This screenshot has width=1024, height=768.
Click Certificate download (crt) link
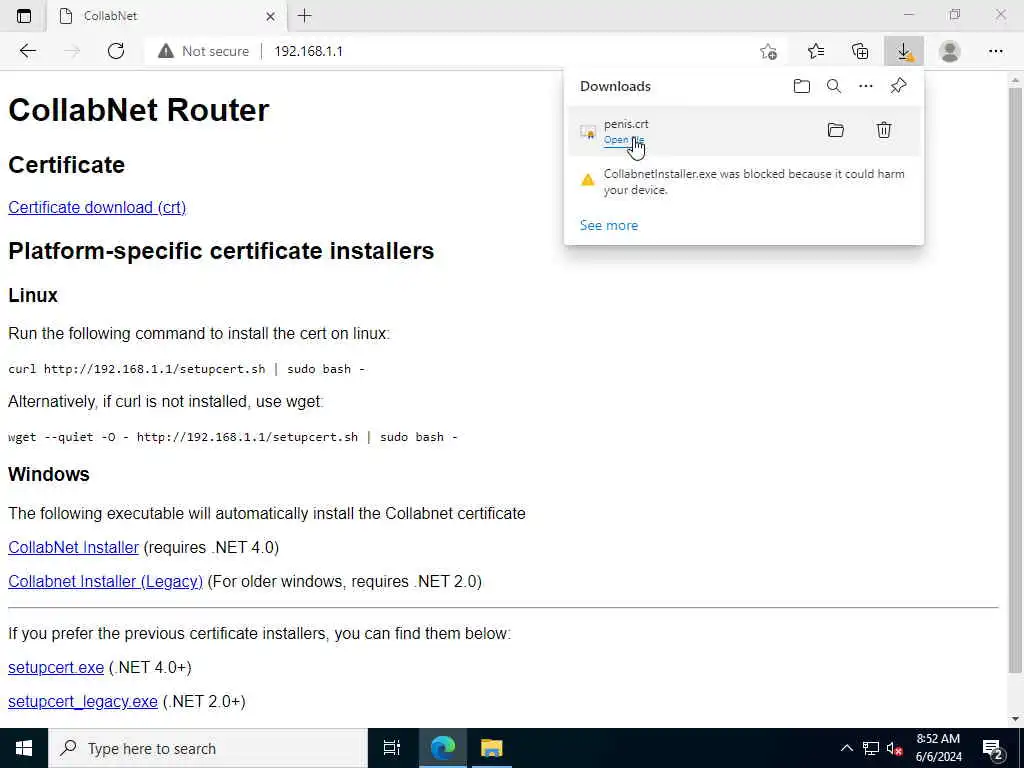[x=97, y=207]
